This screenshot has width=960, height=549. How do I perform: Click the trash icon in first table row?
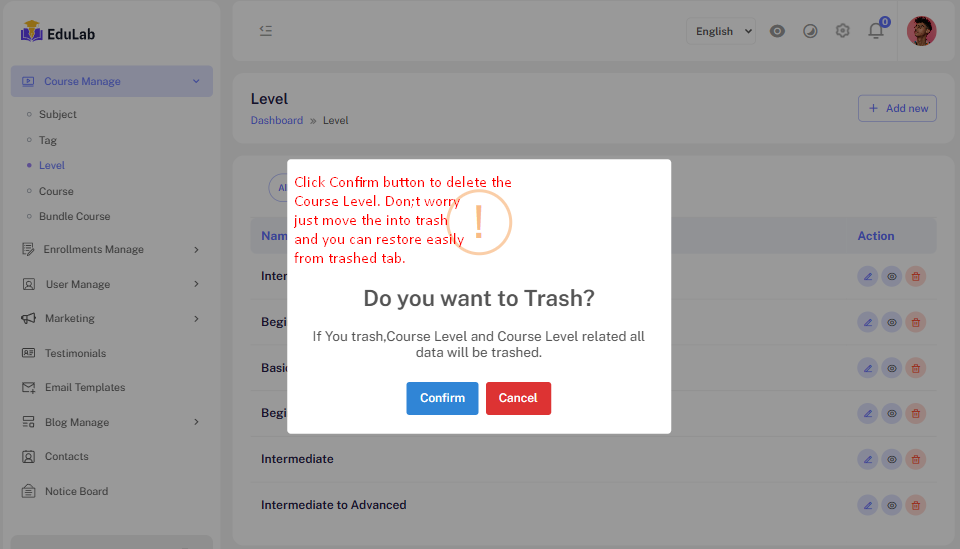[915, 276]
